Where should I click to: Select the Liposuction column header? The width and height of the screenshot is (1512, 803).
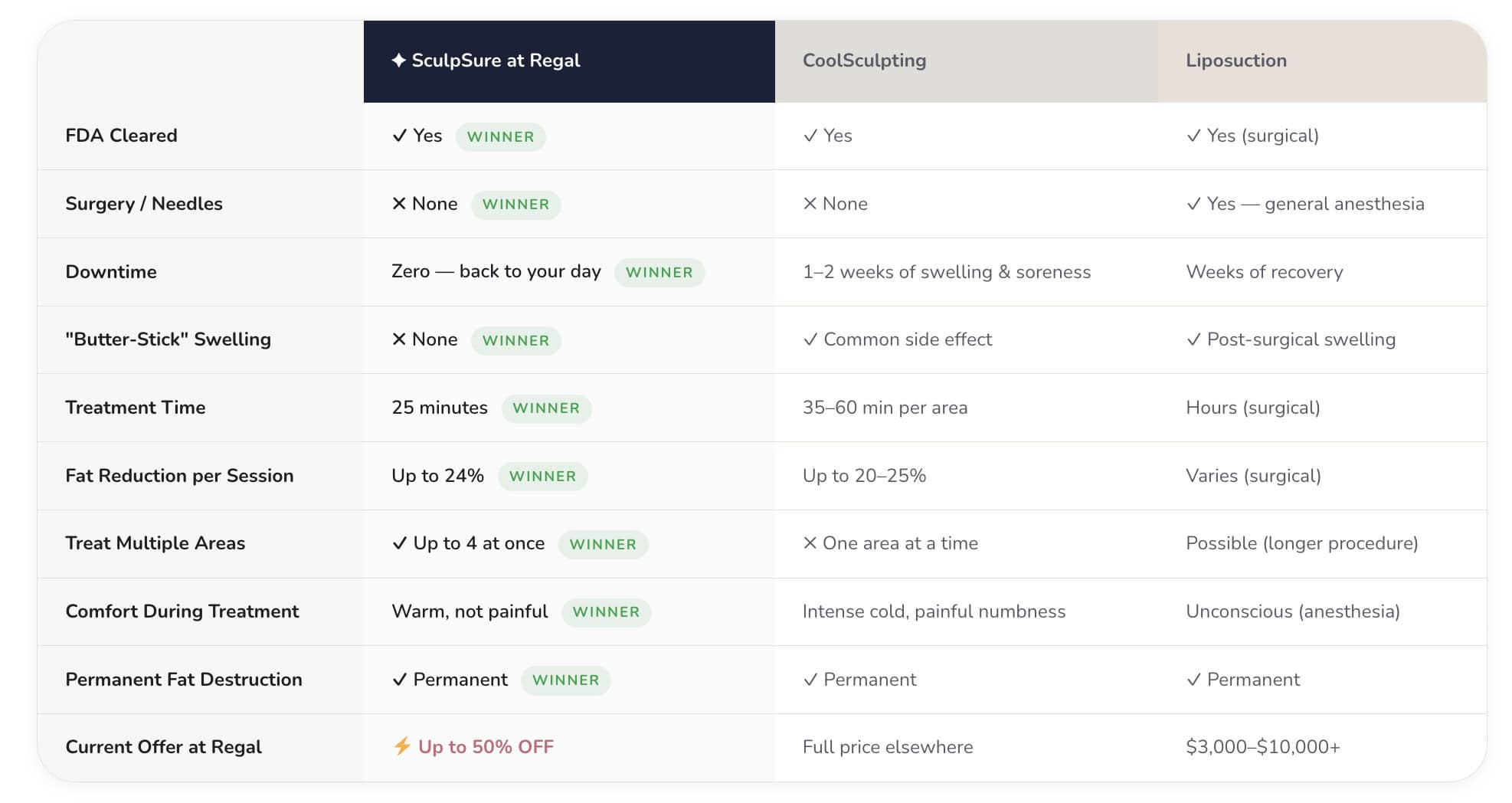click(x=1235, y=61)
